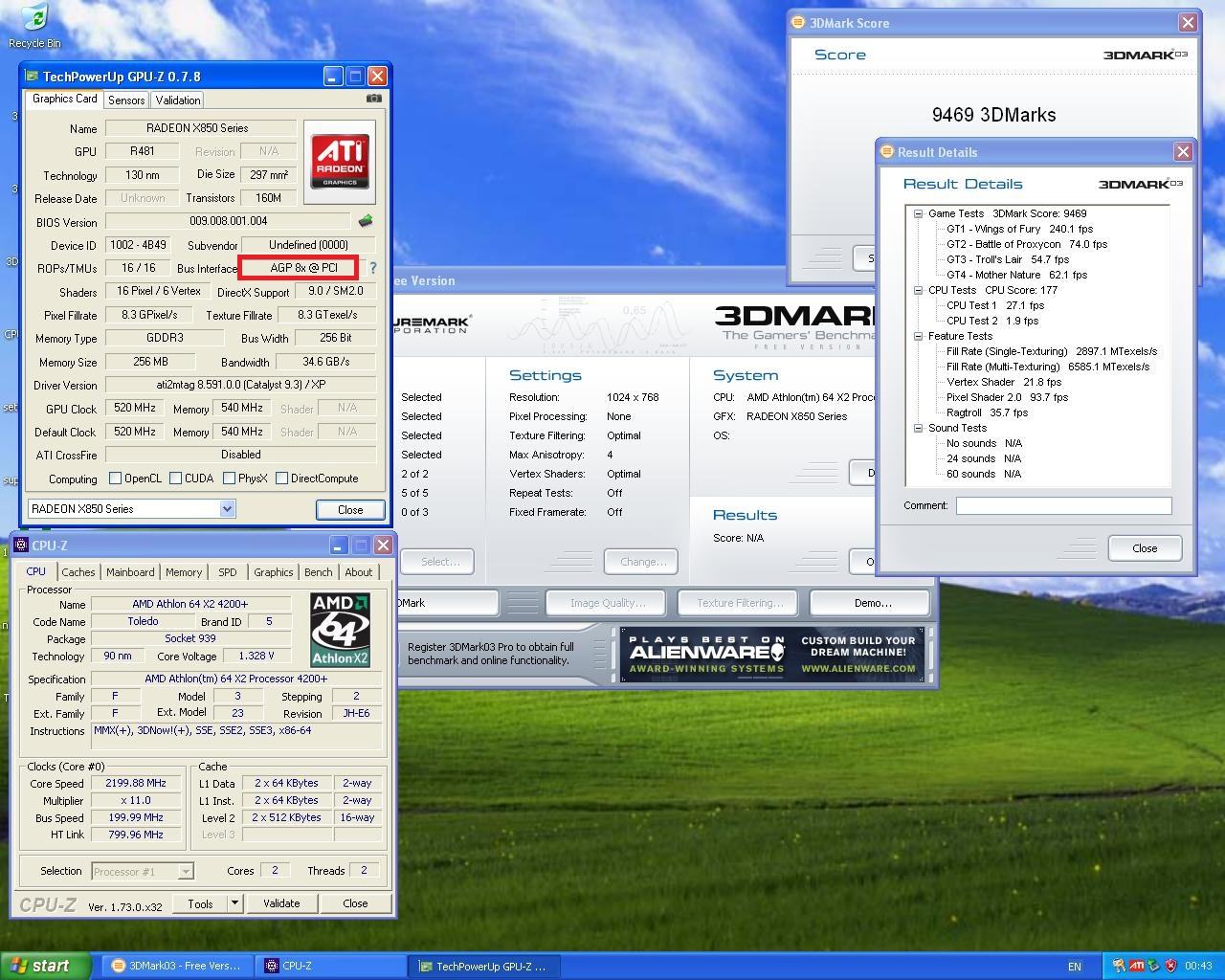Click GPU-Z Close button
The width and height of the screenshot is (1225, 980).
350,510
